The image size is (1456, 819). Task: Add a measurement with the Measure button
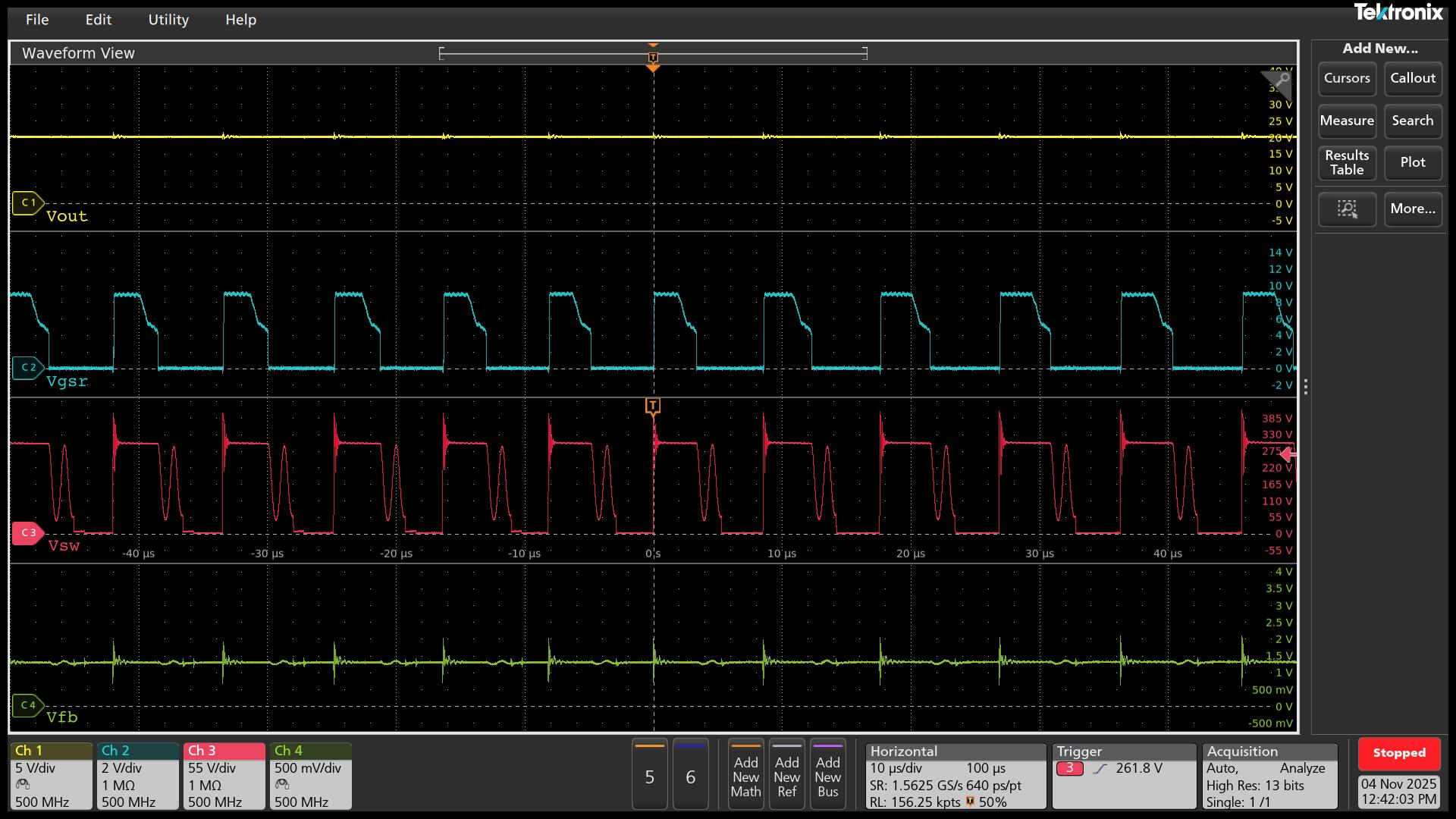pyautogui.click(x=1347, y=121)
